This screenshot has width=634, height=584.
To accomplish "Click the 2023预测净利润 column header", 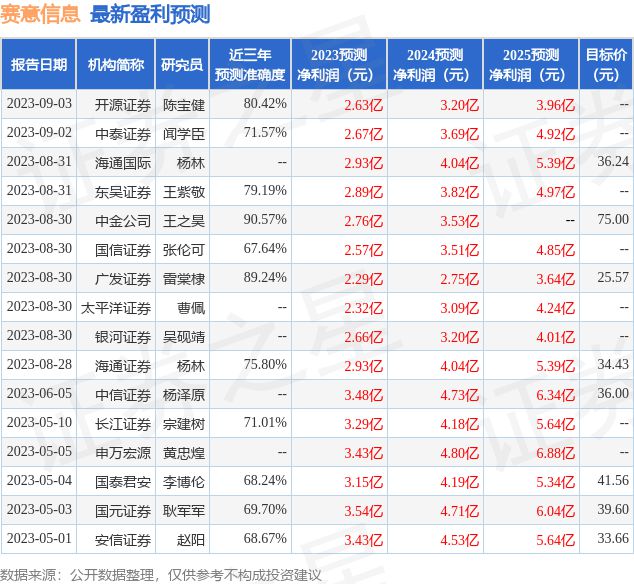I will [339, 64].
